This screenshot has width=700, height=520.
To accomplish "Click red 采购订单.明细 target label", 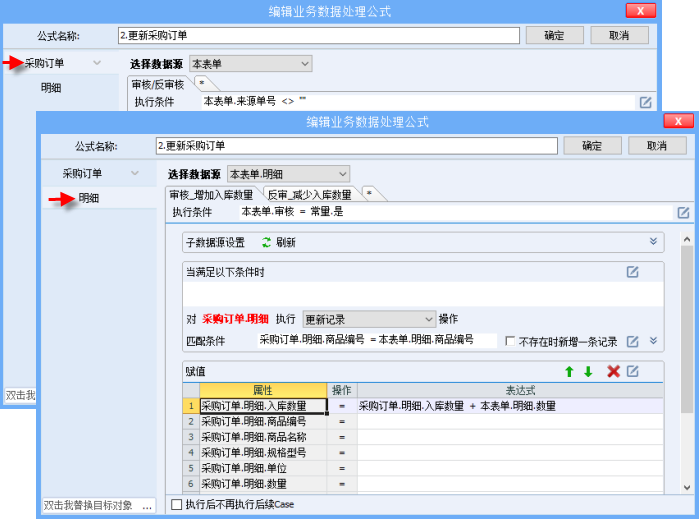I will (235, 319).
